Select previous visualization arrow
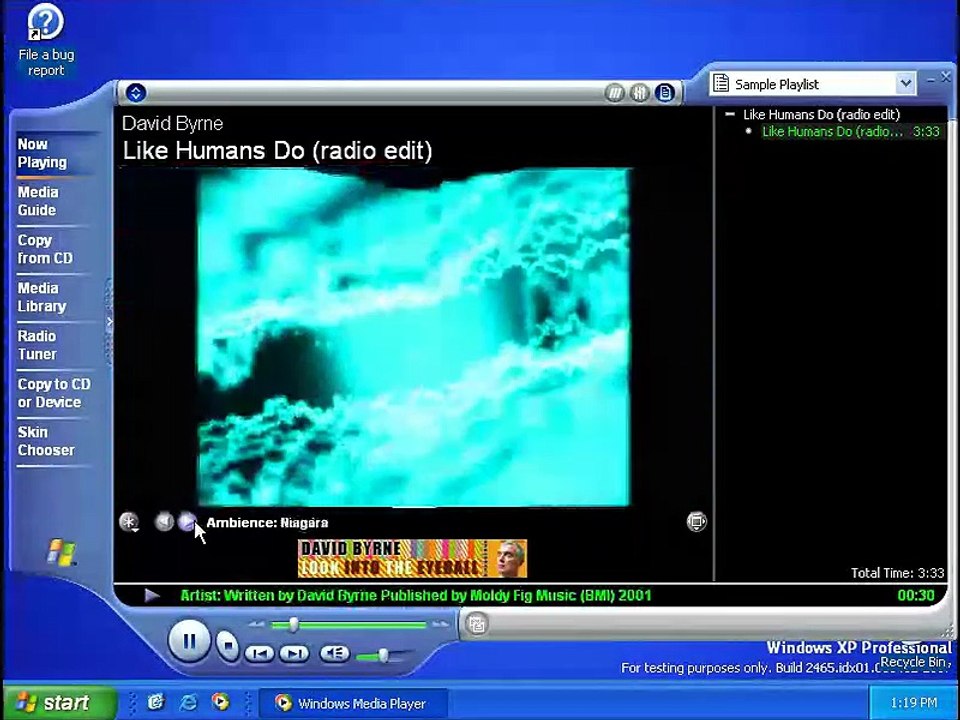Screen dimensions: 960x720 163,522
